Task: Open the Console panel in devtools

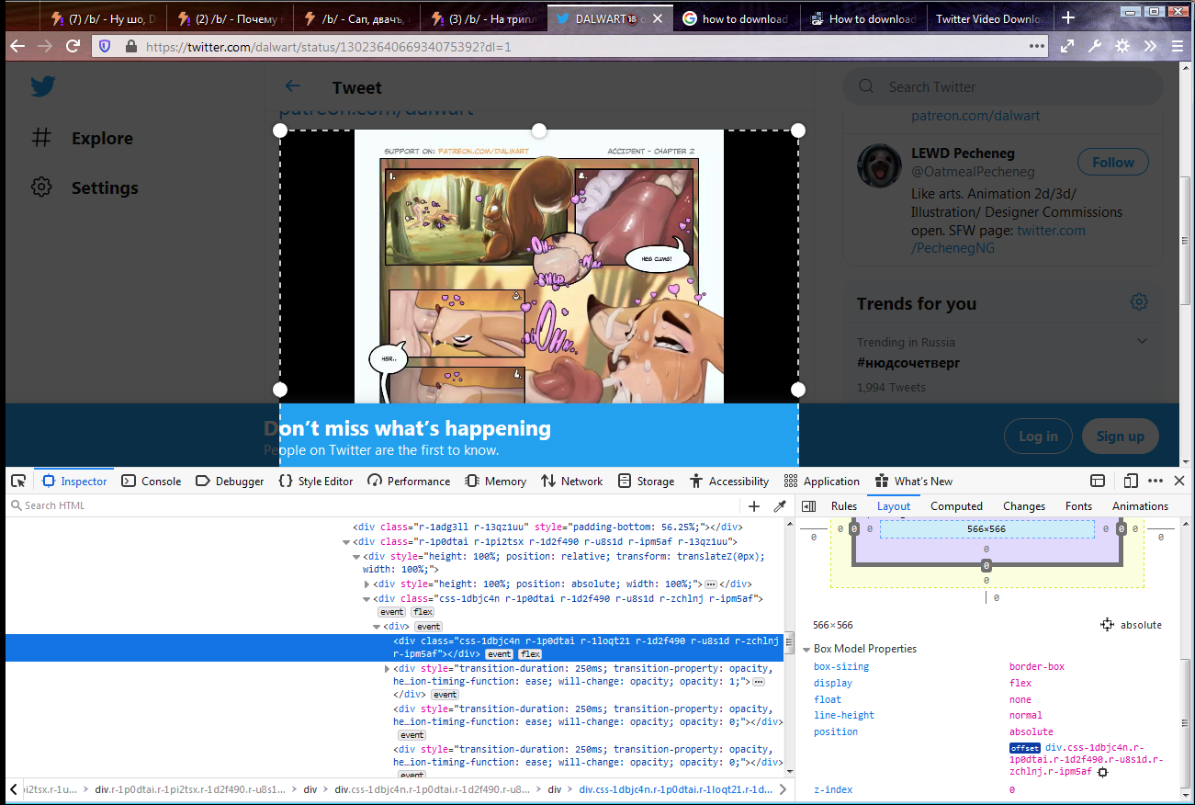Action: point(152,481)
